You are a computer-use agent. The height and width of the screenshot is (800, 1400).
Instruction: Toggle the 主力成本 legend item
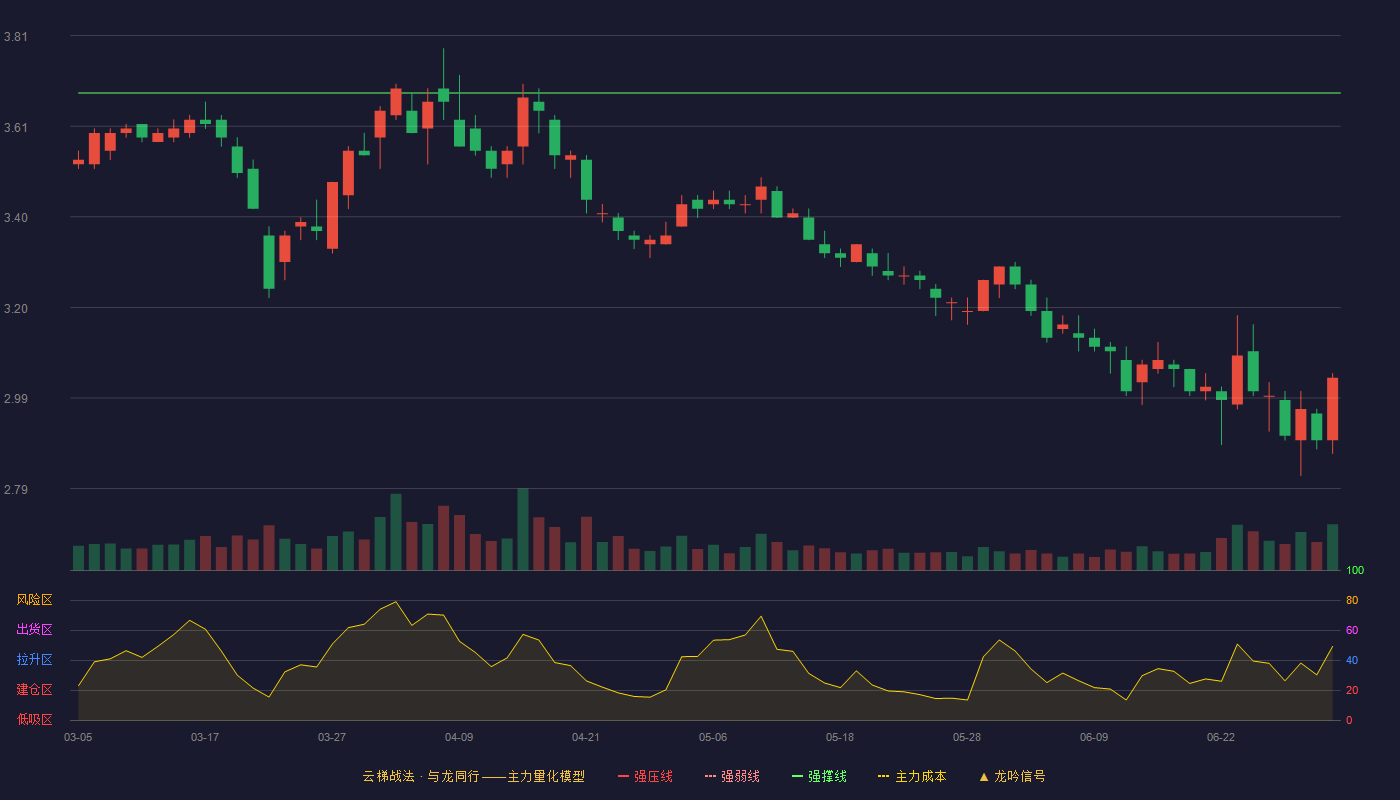click(912, 776)
